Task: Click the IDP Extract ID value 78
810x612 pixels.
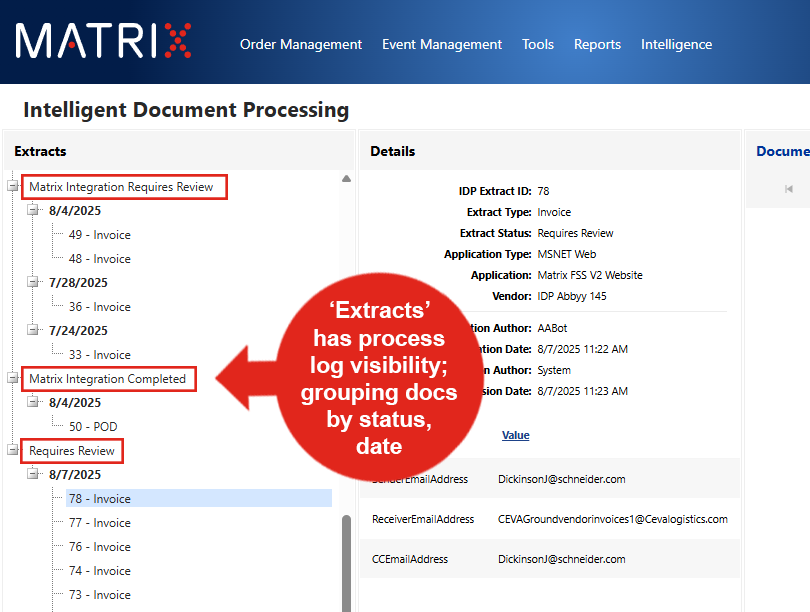Action: [x=543, y=191]
